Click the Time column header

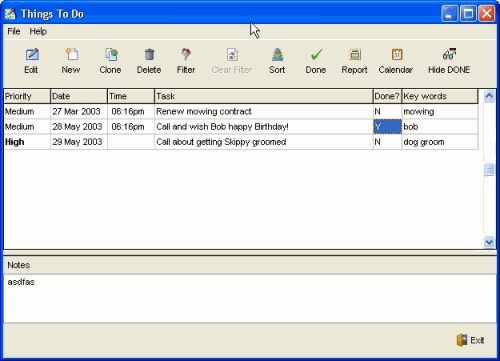(x=131, y=96)
